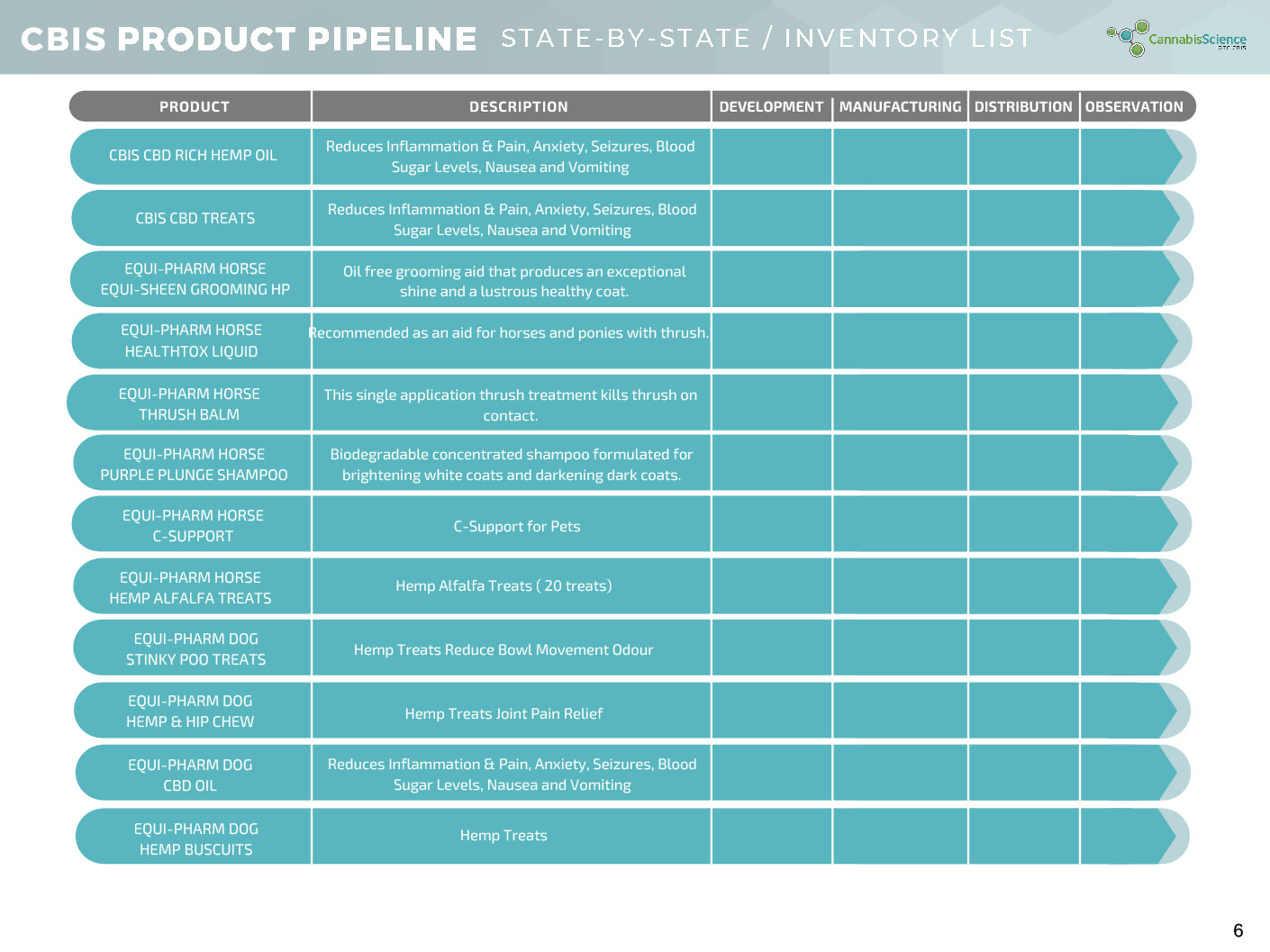
Task: Click the STATE-BY-STATE / INVENTORY LIST subtitle
Action: [767, 38]
